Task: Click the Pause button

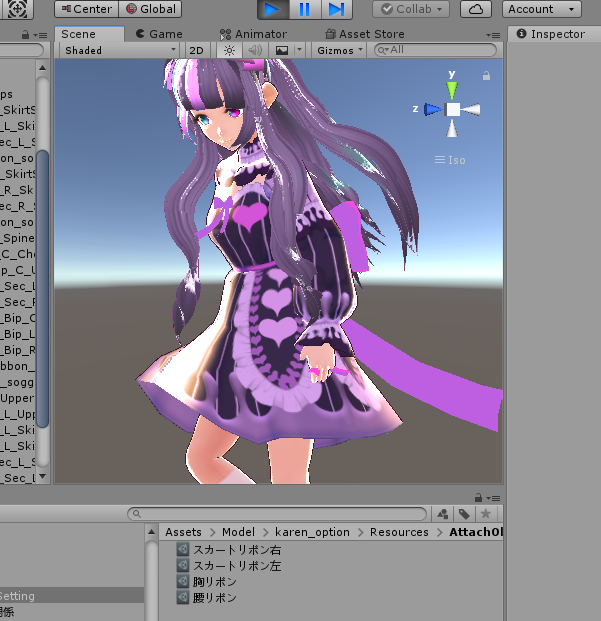Action: (x=304, y=9)
